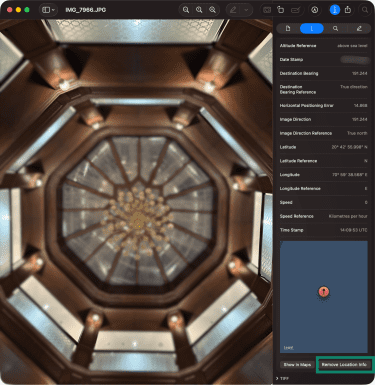
Task: Click the 'True direction' value
Action: click(354, 87)
